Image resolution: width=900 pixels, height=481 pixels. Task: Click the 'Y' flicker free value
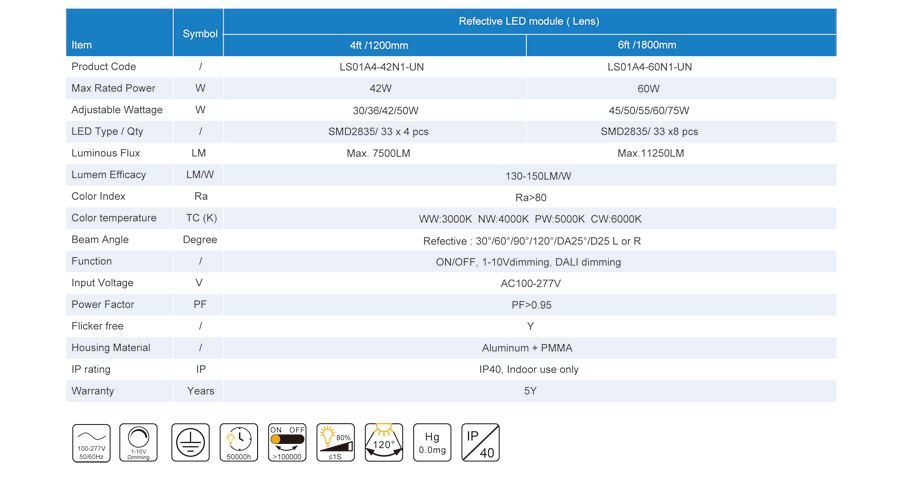pyautogui.click(x=530, y=327)
